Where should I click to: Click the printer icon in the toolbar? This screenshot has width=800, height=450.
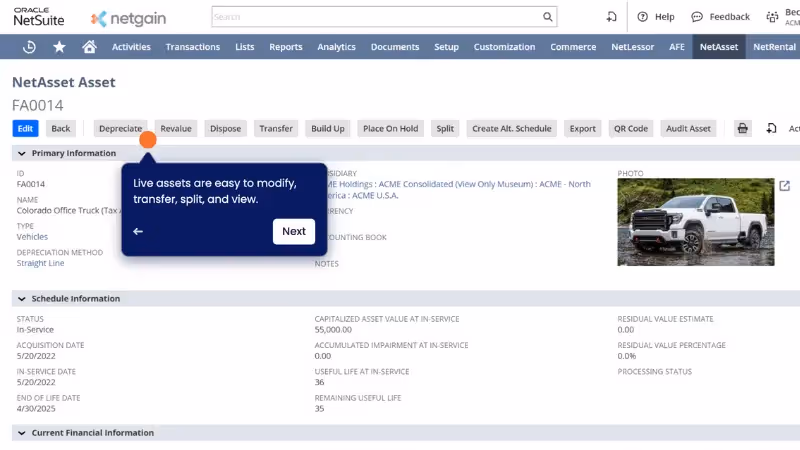tap(742, 129)
